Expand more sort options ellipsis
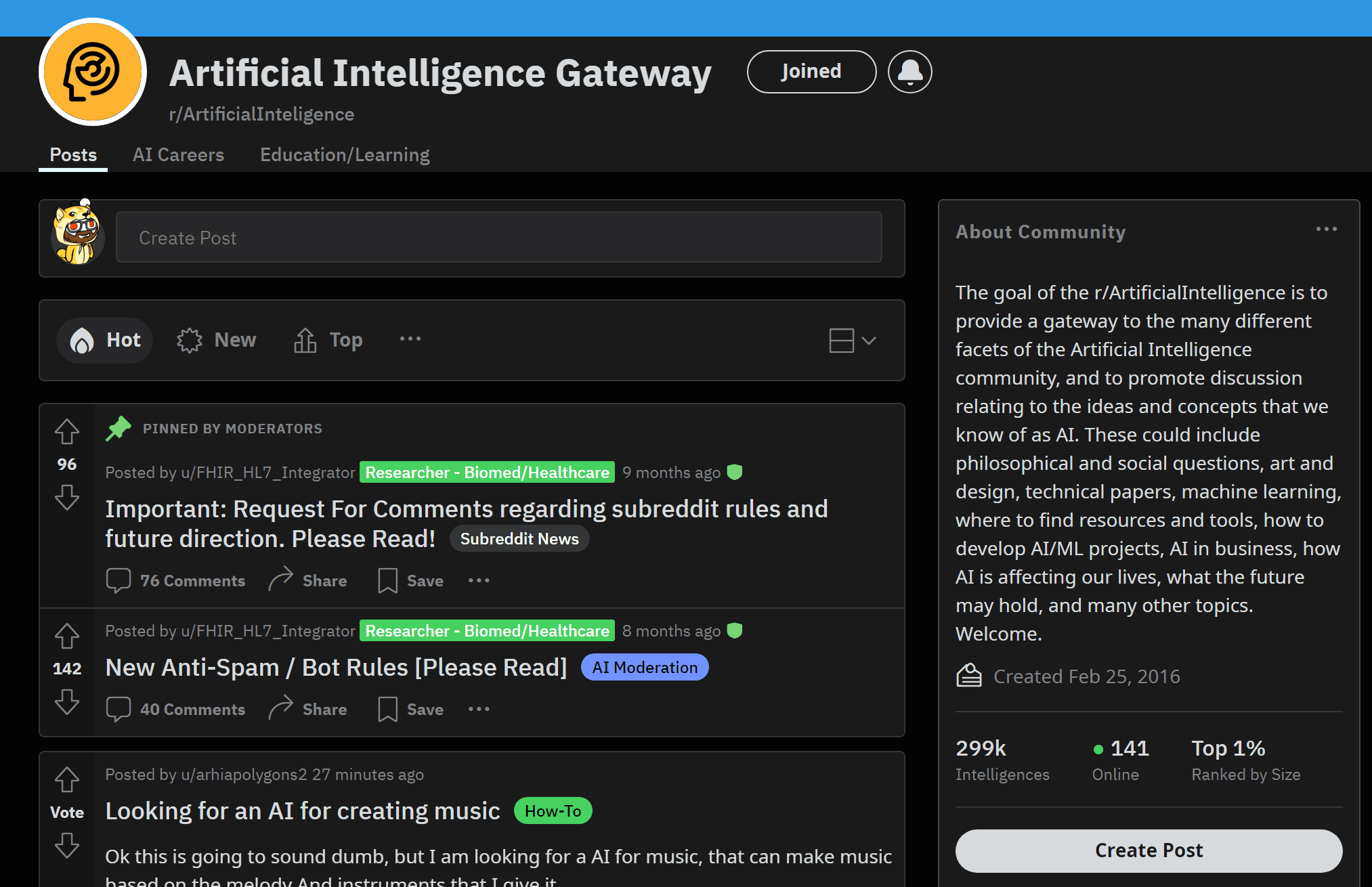This screenshot has height=887, width=1372. (410, 339)
